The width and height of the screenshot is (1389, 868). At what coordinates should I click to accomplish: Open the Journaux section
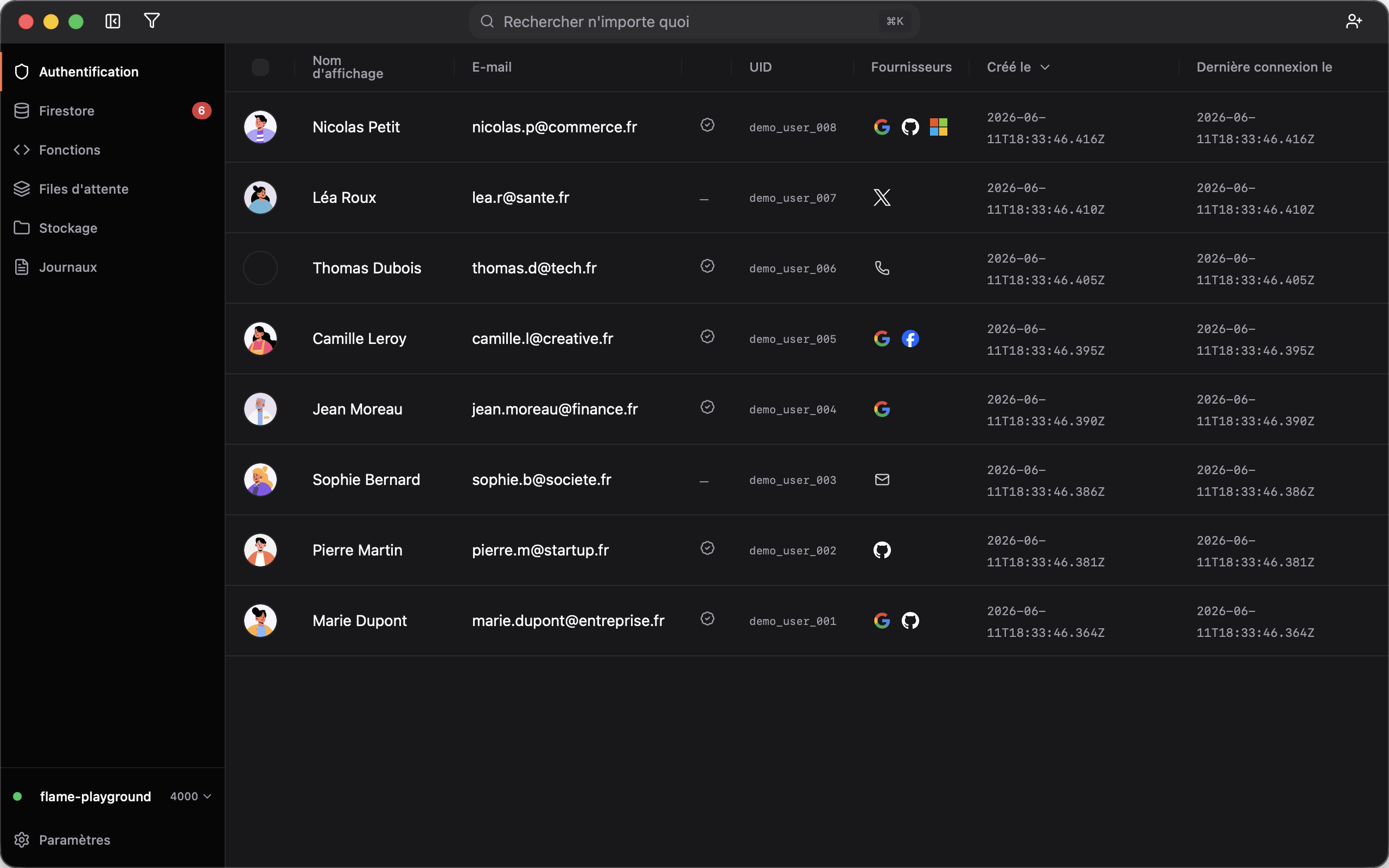point(112,267)
